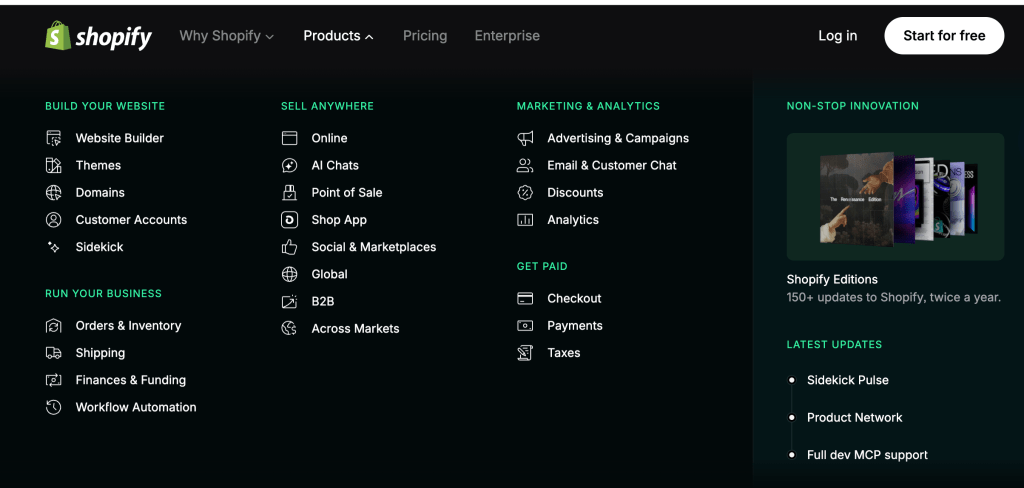Click the Advertising & Campaigns megaphone icon
The width and height of the screenshot is (1024, 488).
[x=525, y=138]
